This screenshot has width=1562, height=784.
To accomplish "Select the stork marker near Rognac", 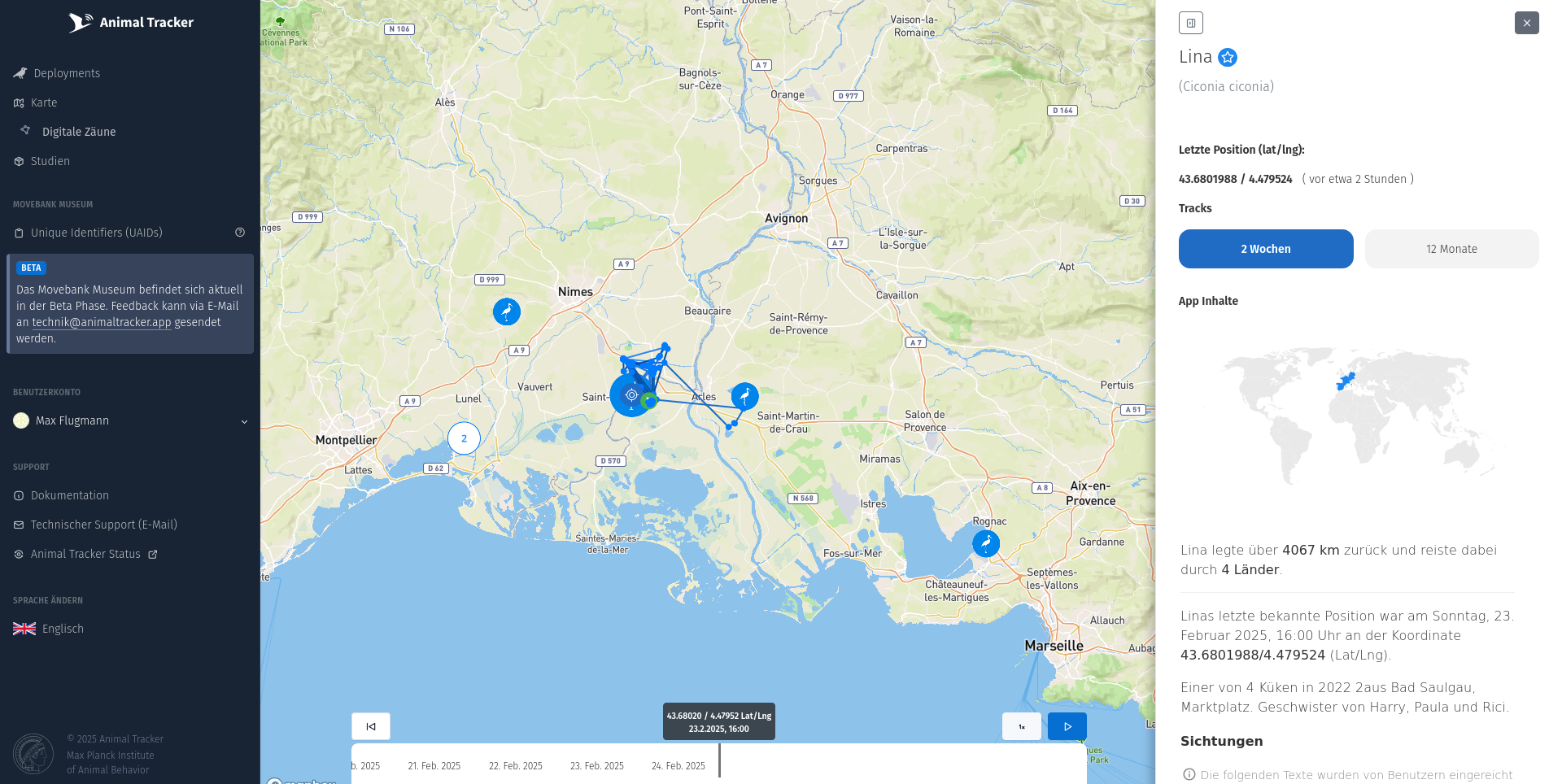I will pos(986,542).
